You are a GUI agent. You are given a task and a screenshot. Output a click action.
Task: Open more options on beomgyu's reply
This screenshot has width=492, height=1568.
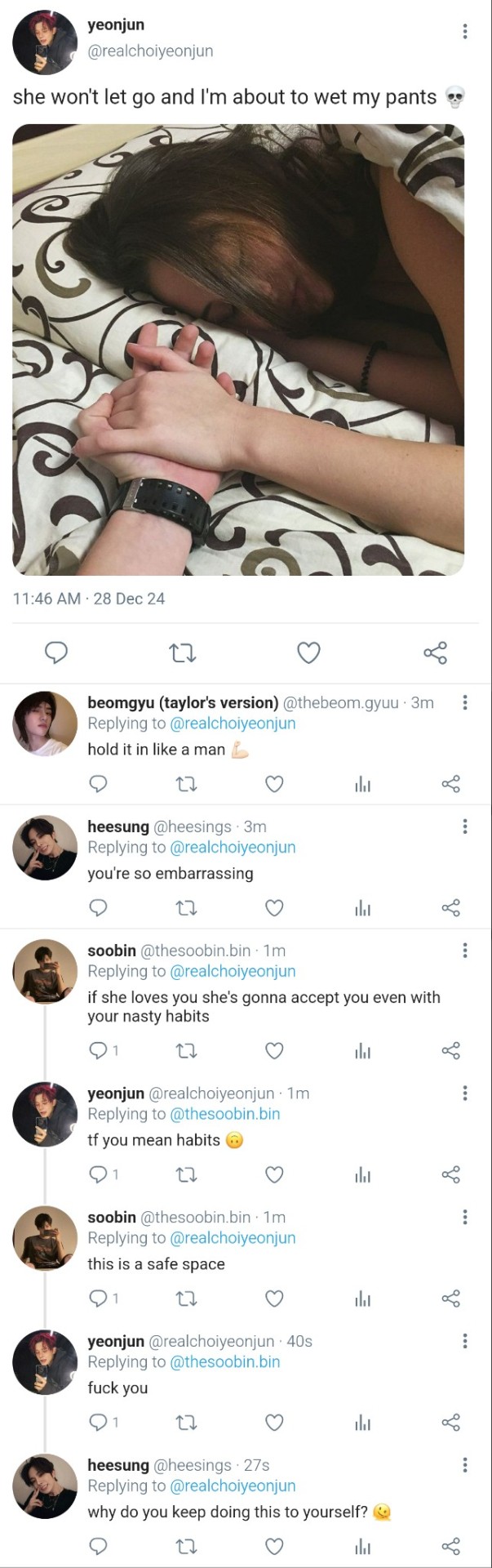click(x=464, y=702)
